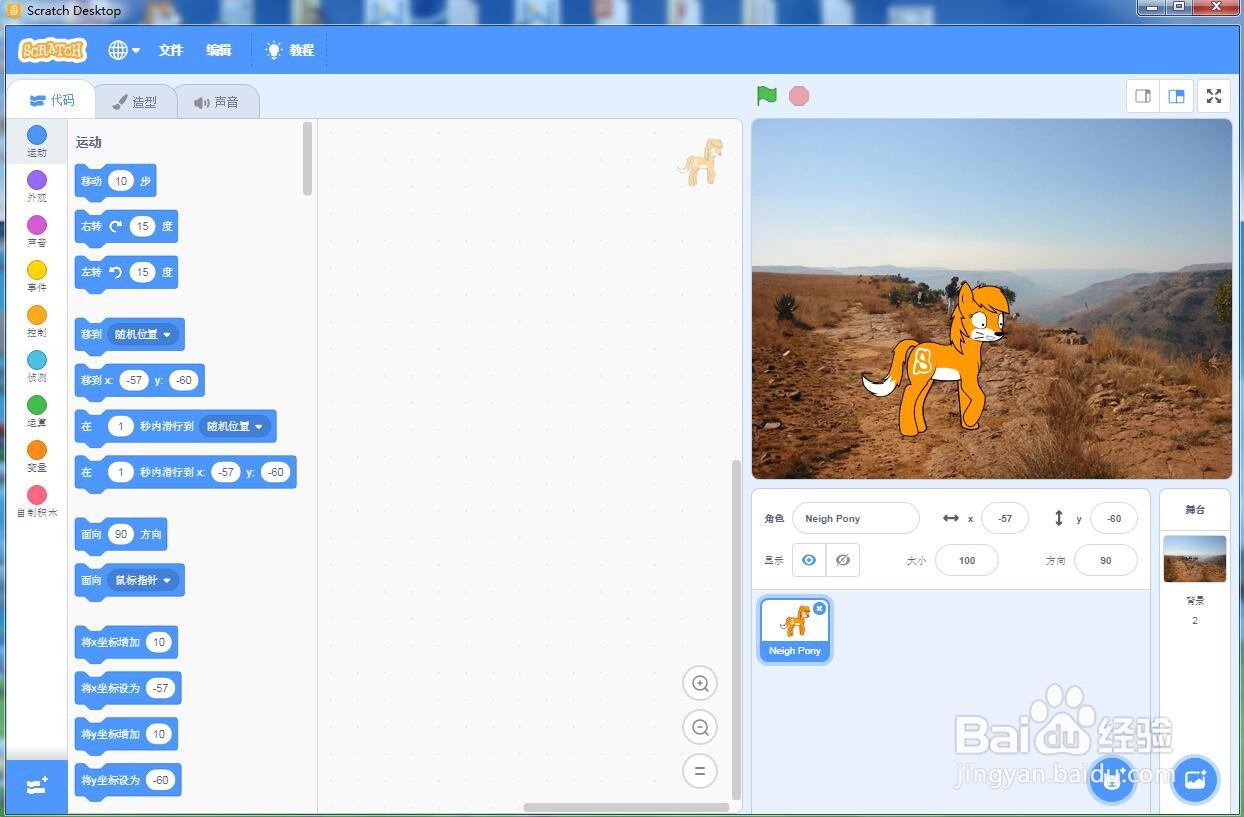The image size is (1244, 817).
Task: Open the 编辑 menu
Action: 219,50
